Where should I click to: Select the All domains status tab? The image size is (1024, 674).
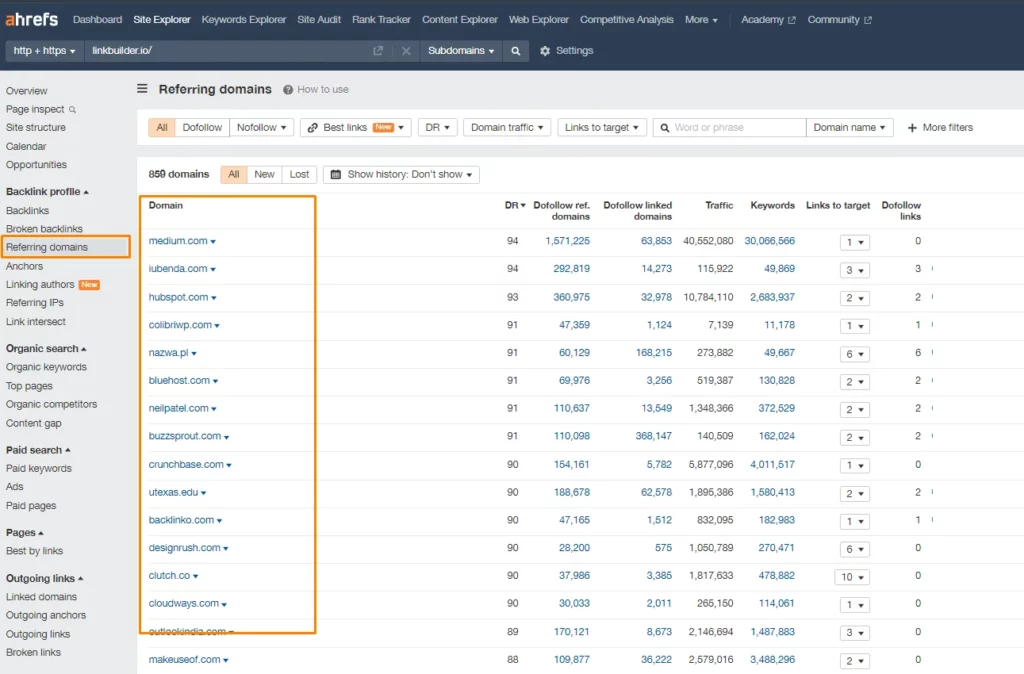coord(234,174)
